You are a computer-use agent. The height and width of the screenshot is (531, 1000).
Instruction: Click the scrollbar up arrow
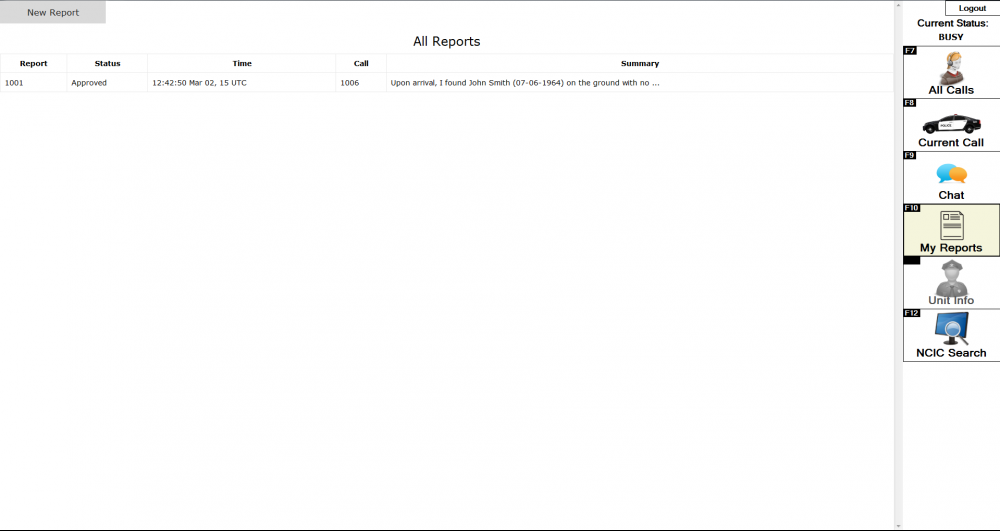tap(899, 5)
